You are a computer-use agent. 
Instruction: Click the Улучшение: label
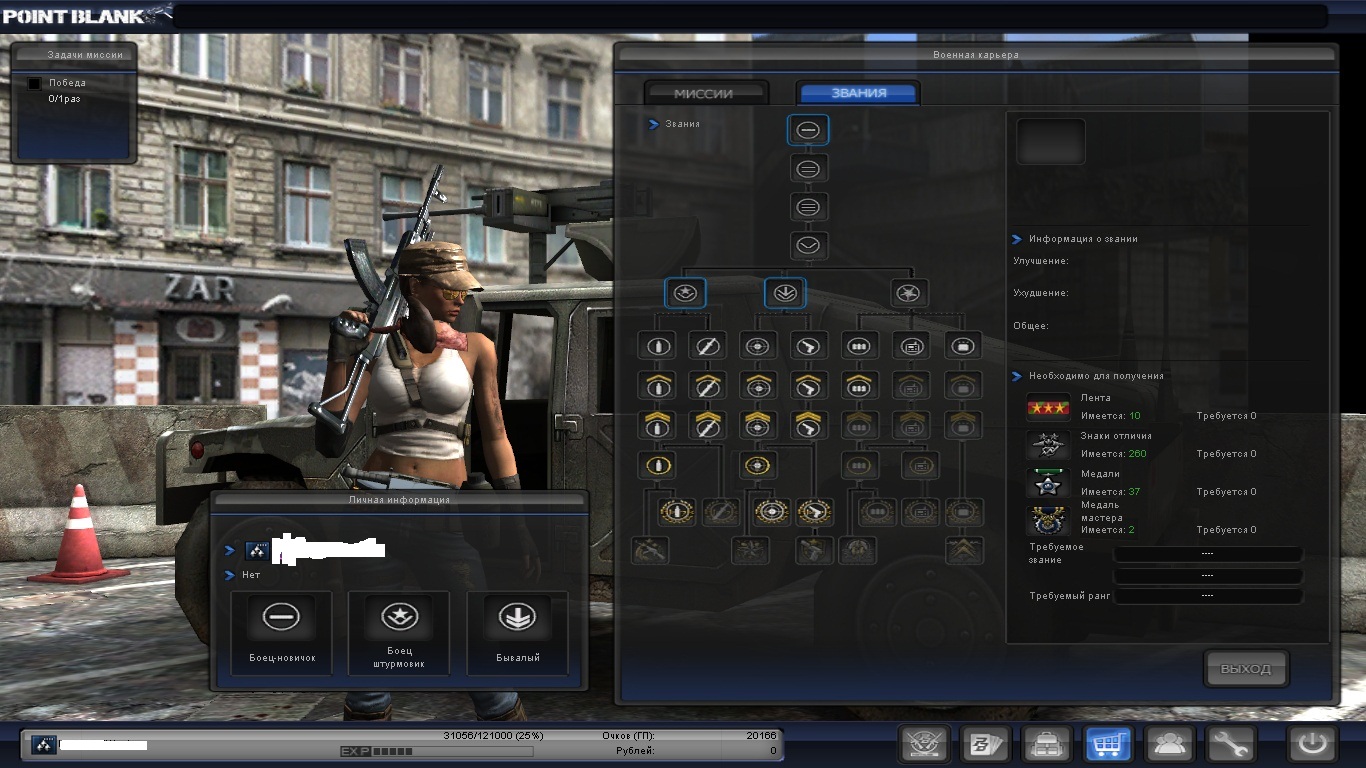tap(1039, 261)
